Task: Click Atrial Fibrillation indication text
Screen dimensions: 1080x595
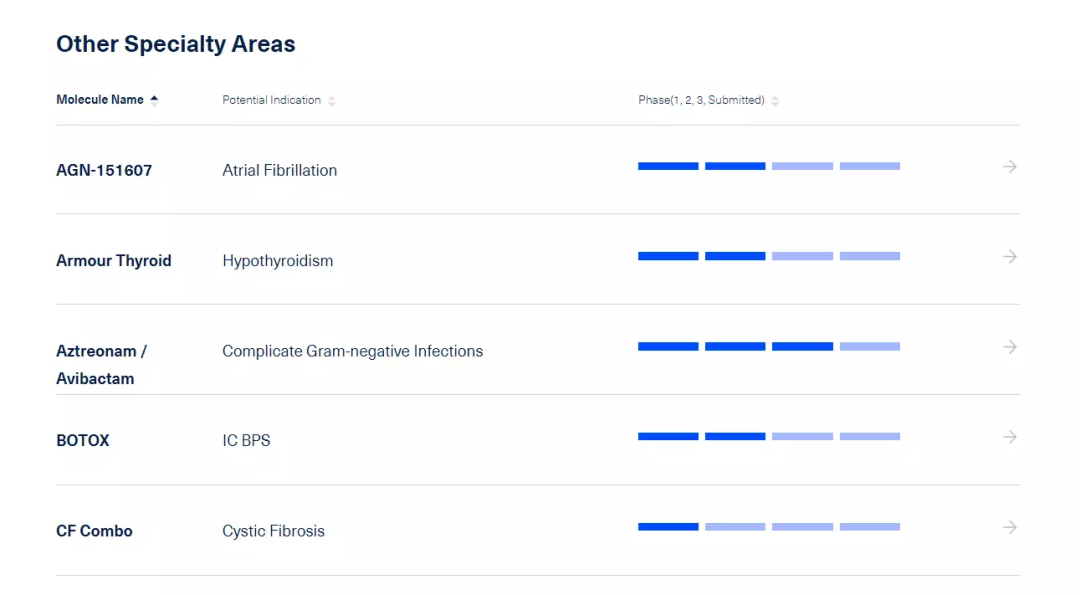Action: pos(279,170)
